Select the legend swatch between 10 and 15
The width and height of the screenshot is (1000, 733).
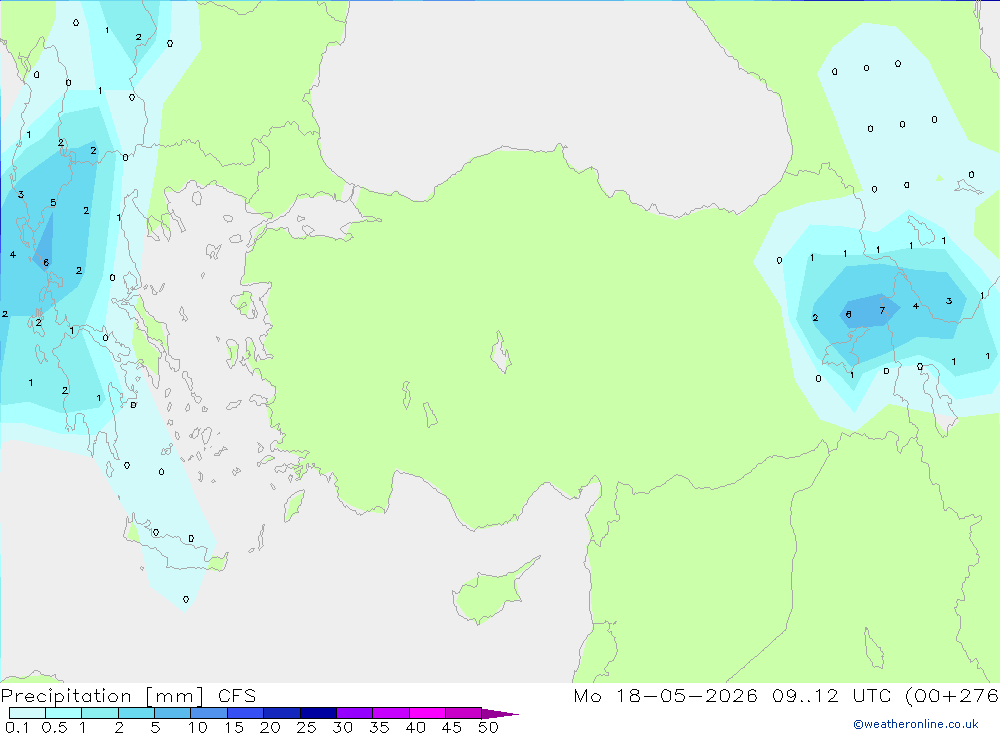tap(209, 713)
